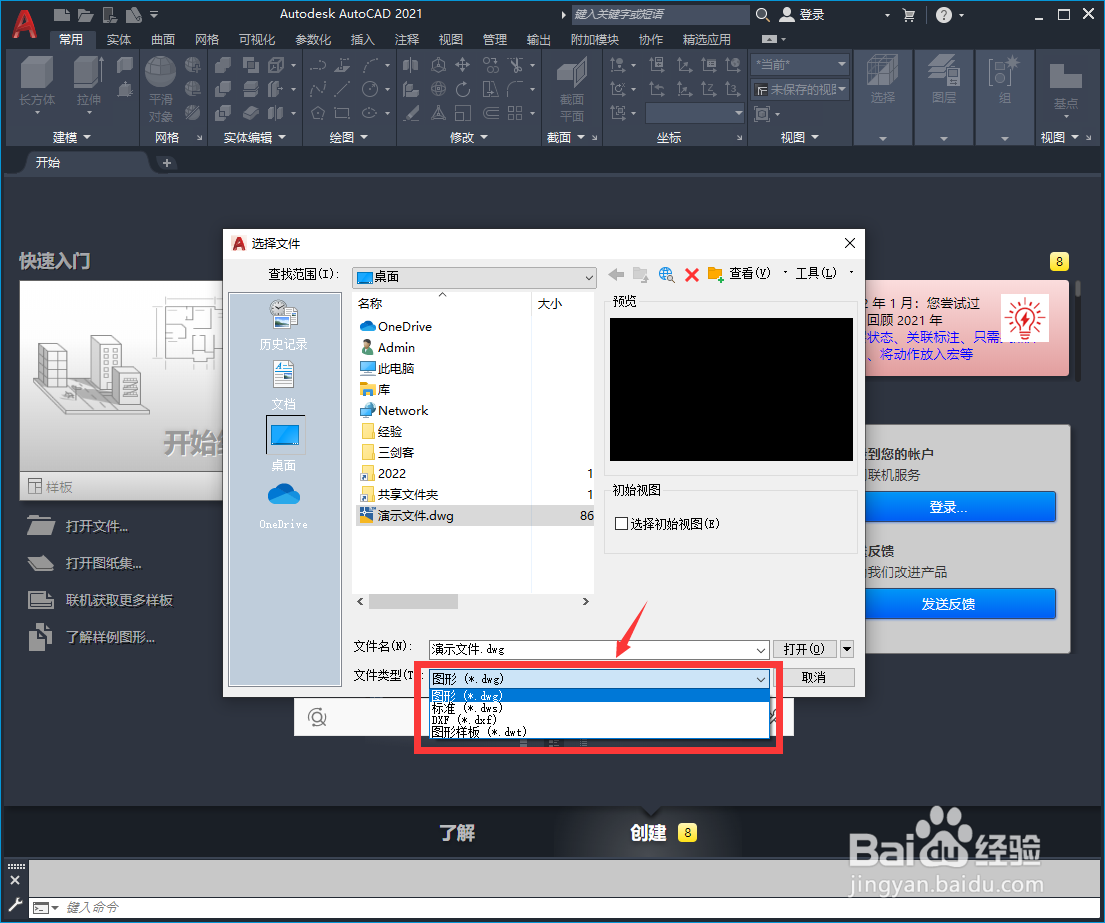Viewport: 1105px width, 923px height.
Task: Choose 标准 (*.dws) from file type list
Action: coord(599,708)
